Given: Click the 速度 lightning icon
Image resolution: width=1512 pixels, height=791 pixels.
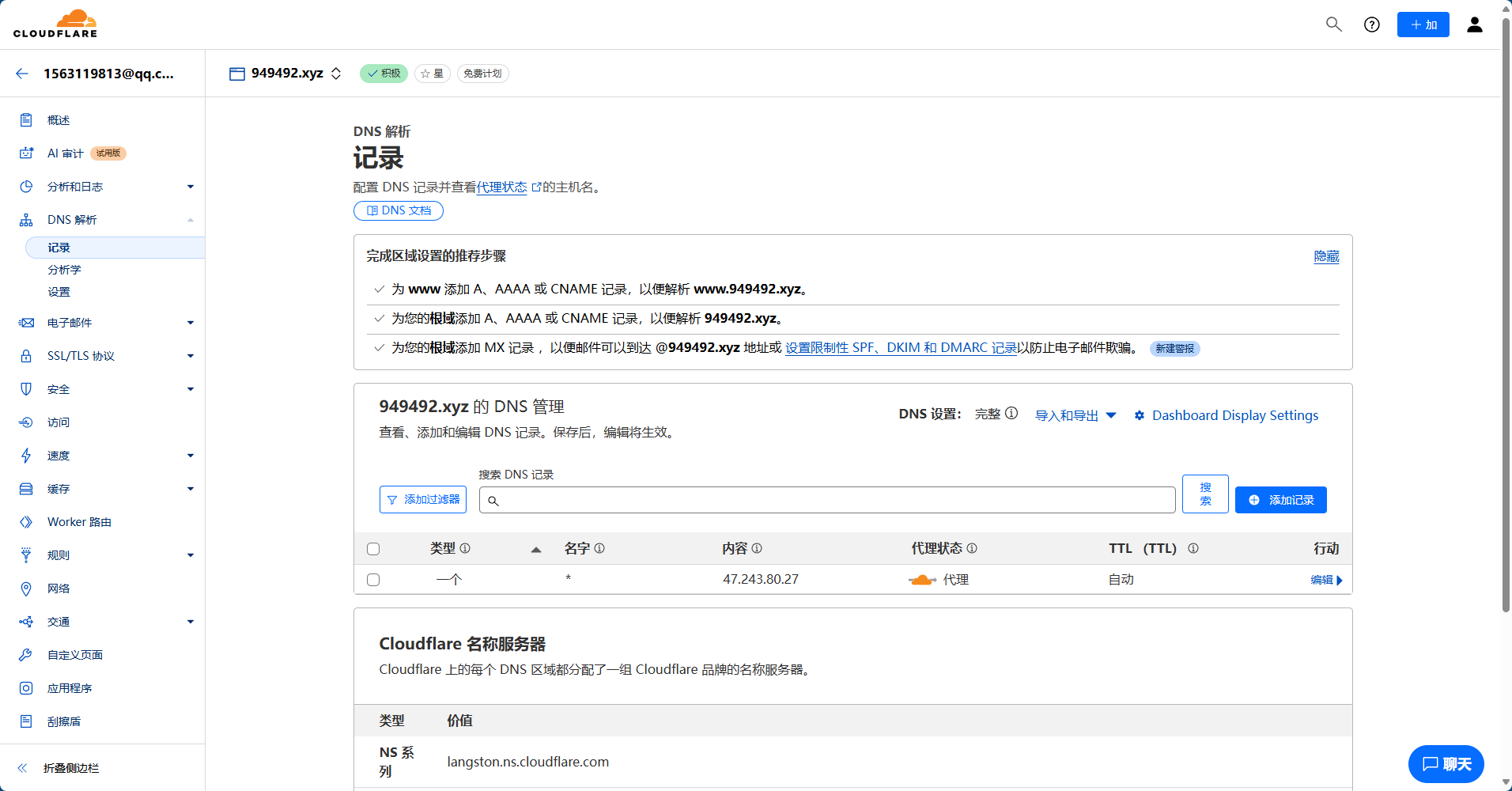Looking at the screenshot, I should 26,456.
